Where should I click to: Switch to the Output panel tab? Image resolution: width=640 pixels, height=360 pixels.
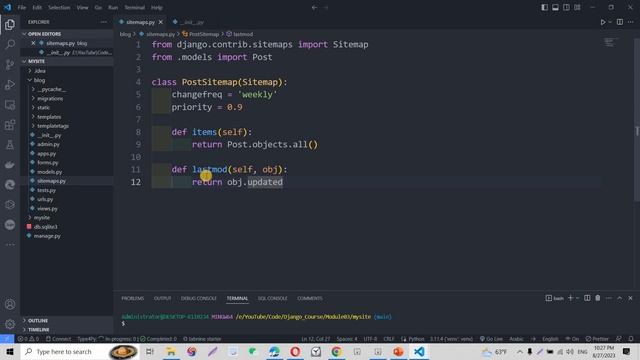point(162,298)
